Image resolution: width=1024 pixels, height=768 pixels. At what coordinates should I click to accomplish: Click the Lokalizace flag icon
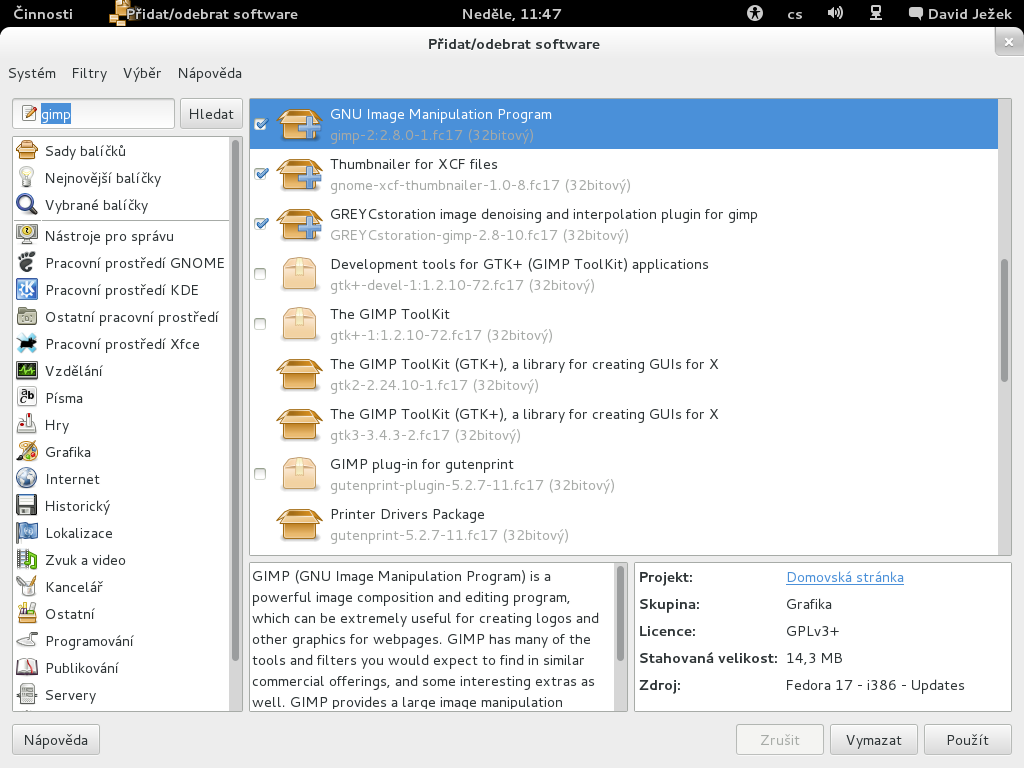27,532
